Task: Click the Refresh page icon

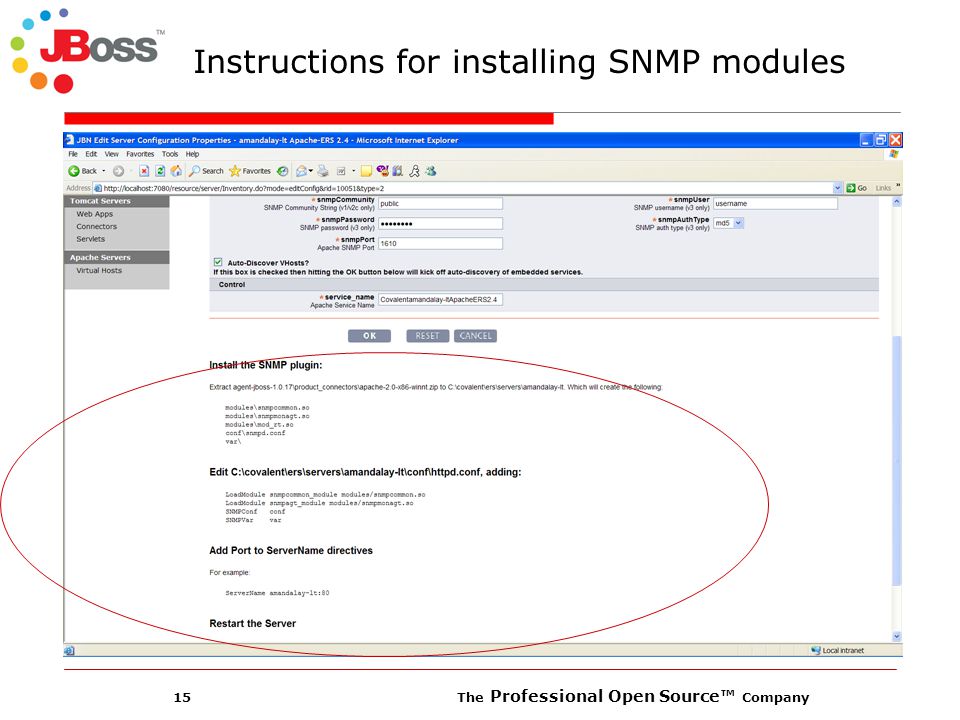Action: [x=160, y=171]
